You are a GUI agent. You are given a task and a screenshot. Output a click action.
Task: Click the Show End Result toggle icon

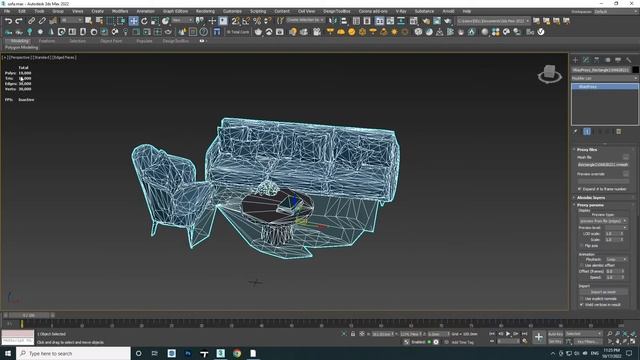click(x=587, y=131)
